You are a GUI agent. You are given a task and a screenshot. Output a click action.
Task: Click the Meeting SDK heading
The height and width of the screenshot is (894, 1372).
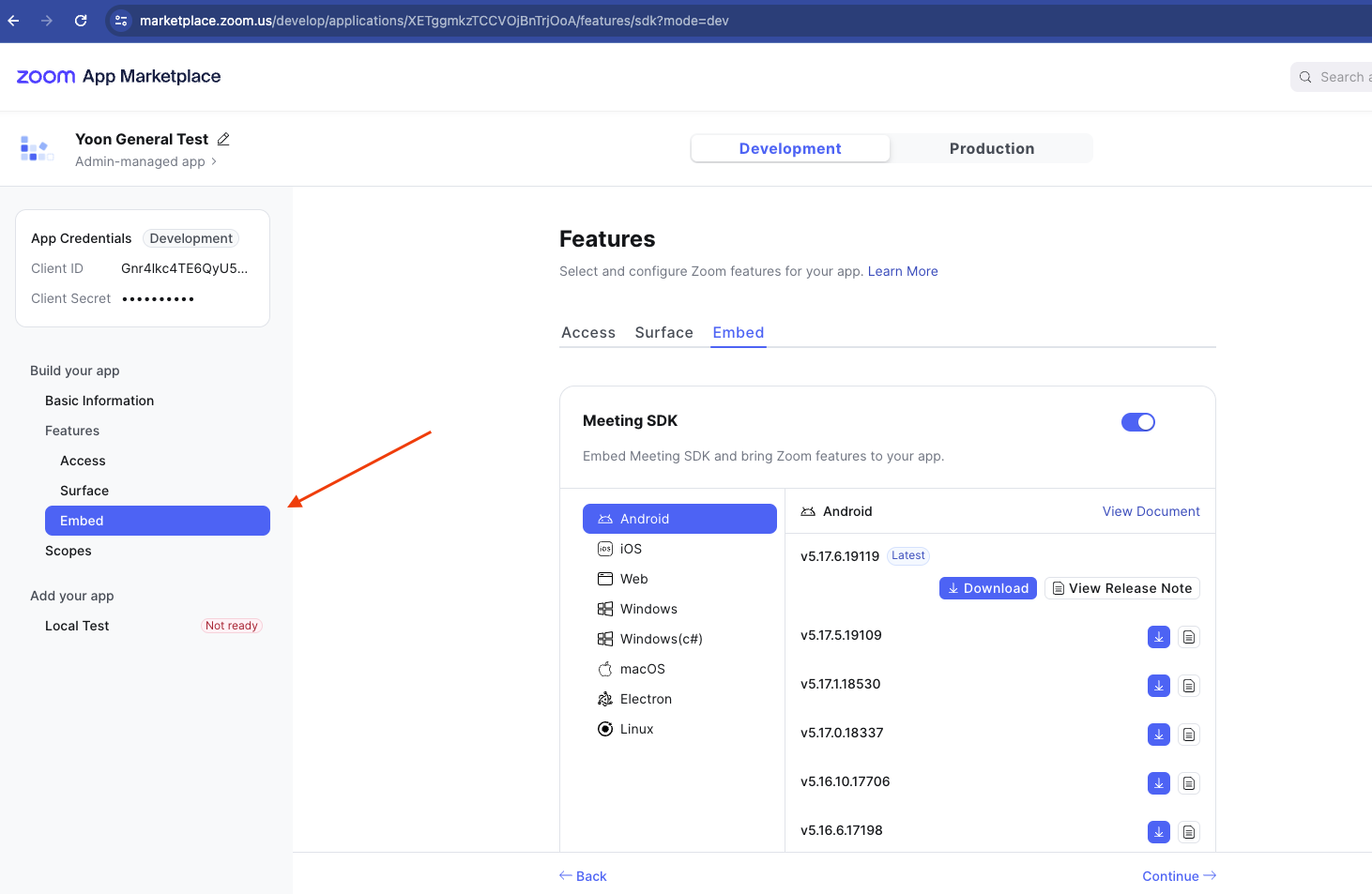click(x=631, y=421)
